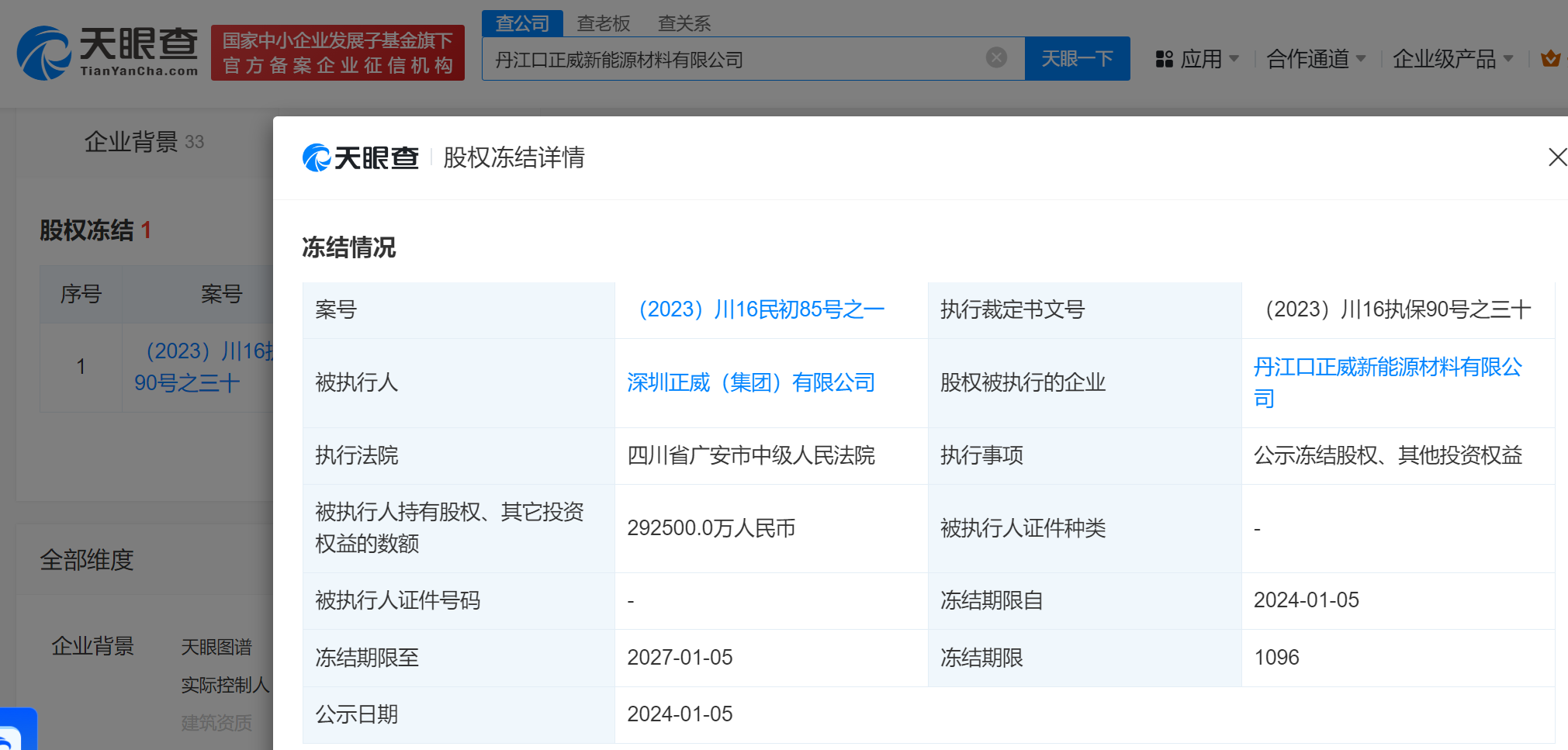The image size is (1568, 750).
Task: Click the freeze end date 2027-01-05
Action: [x=680, y=657]
